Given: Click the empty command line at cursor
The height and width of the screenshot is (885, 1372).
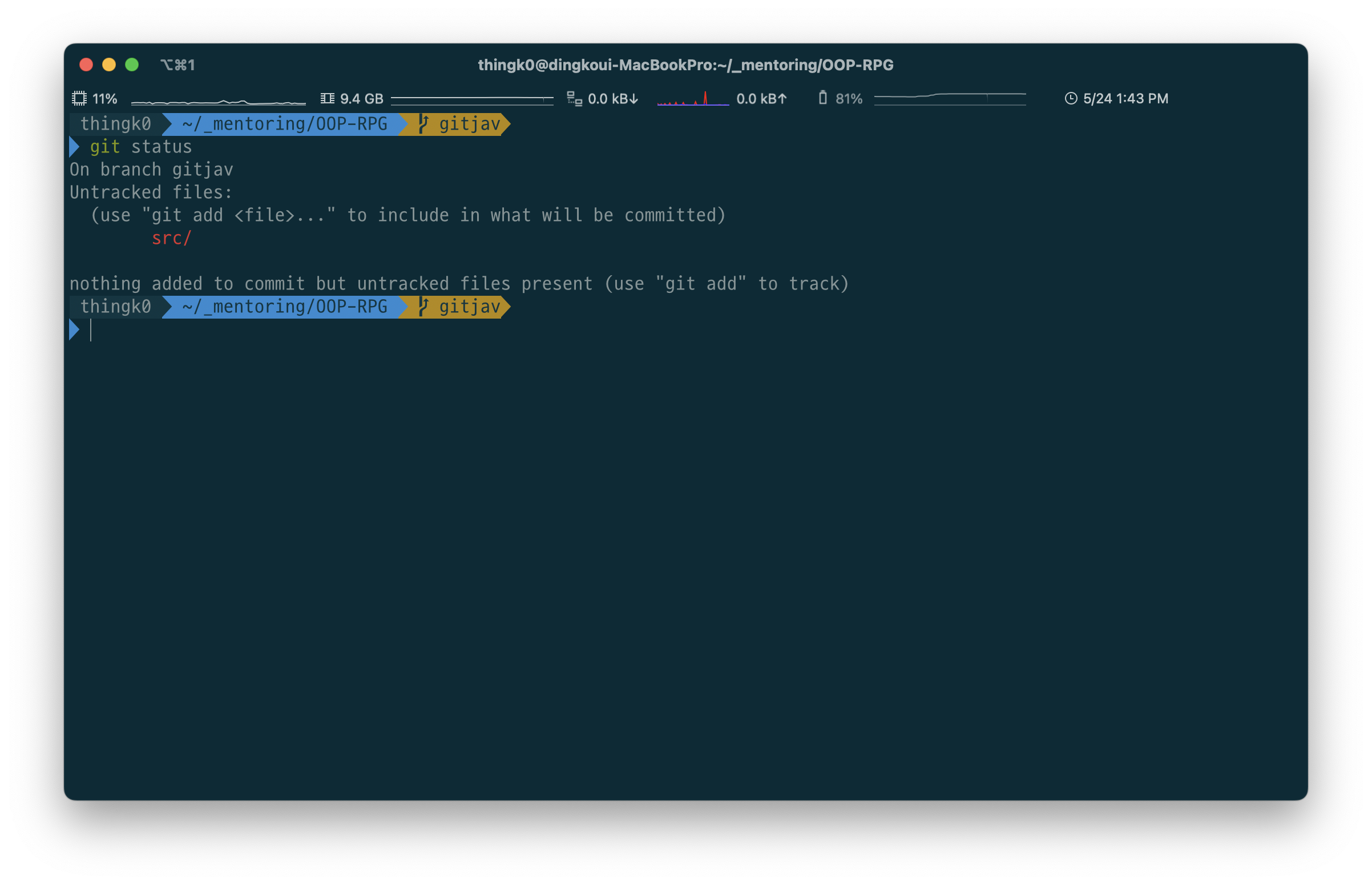Looking at the screenshot, I should pyautogui.click(x=92, y=330).
